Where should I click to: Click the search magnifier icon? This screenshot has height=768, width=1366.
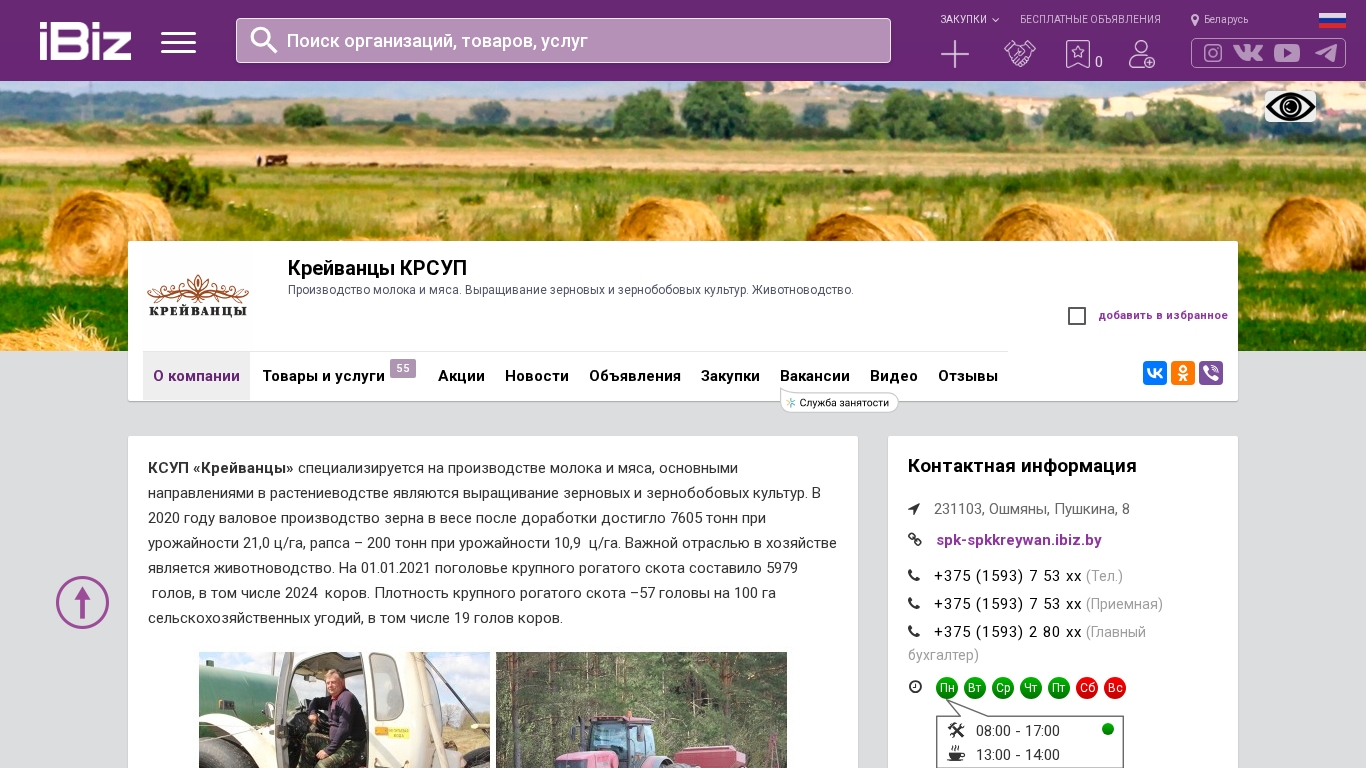coord(264,40)
